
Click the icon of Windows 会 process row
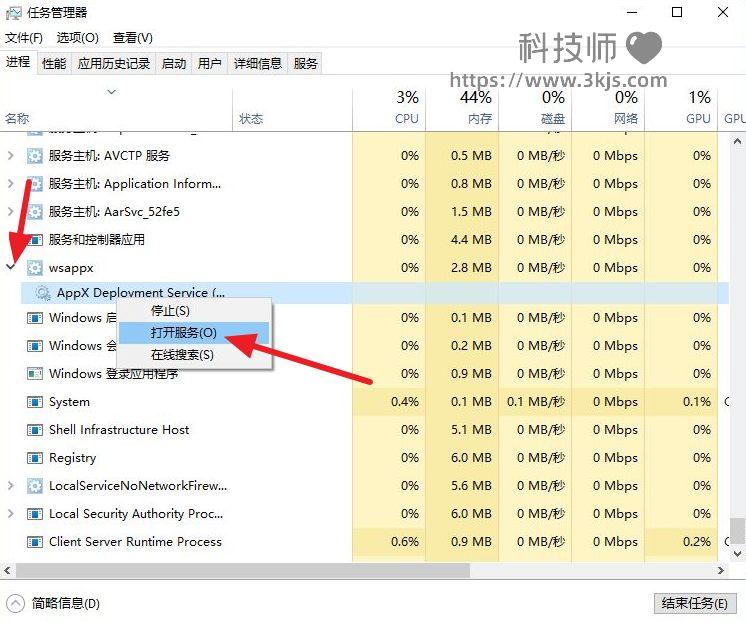point(35,346)
